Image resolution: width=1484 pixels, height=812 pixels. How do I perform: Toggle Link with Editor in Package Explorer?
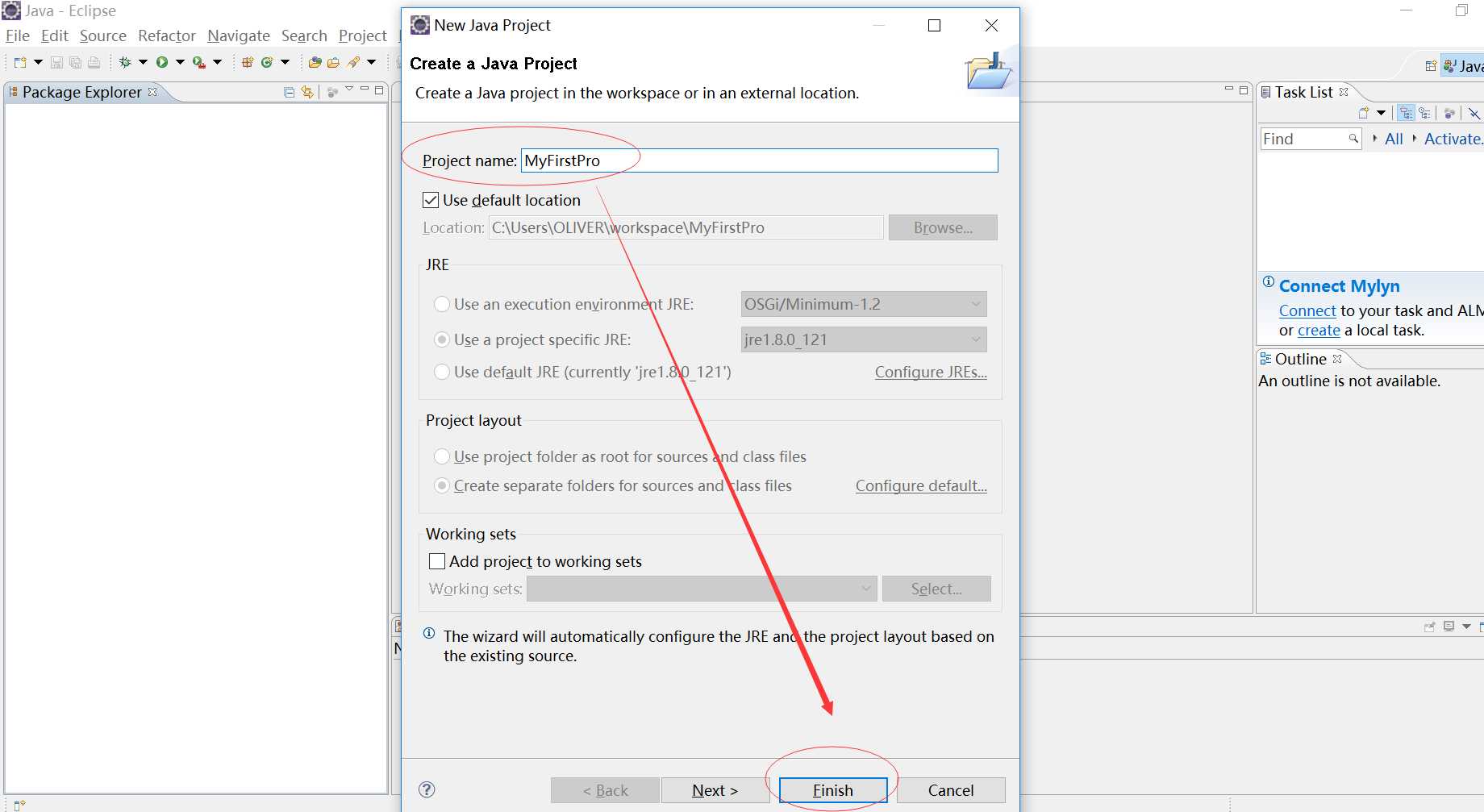[x=307, y=92]
